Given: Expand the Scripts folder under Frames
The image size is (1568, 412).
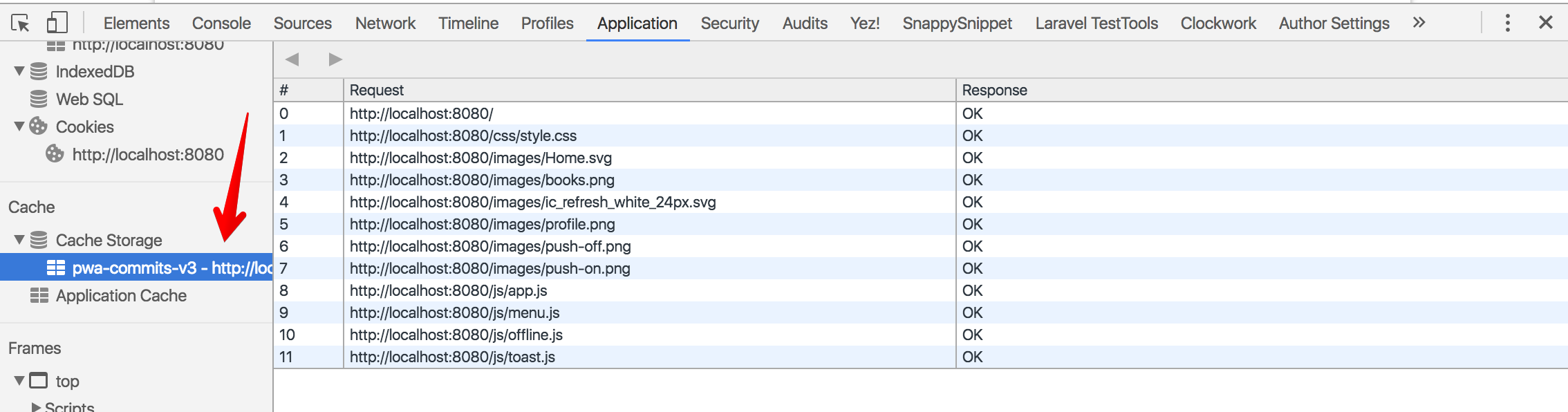Looking at the screenshot, I should (36, 407).
